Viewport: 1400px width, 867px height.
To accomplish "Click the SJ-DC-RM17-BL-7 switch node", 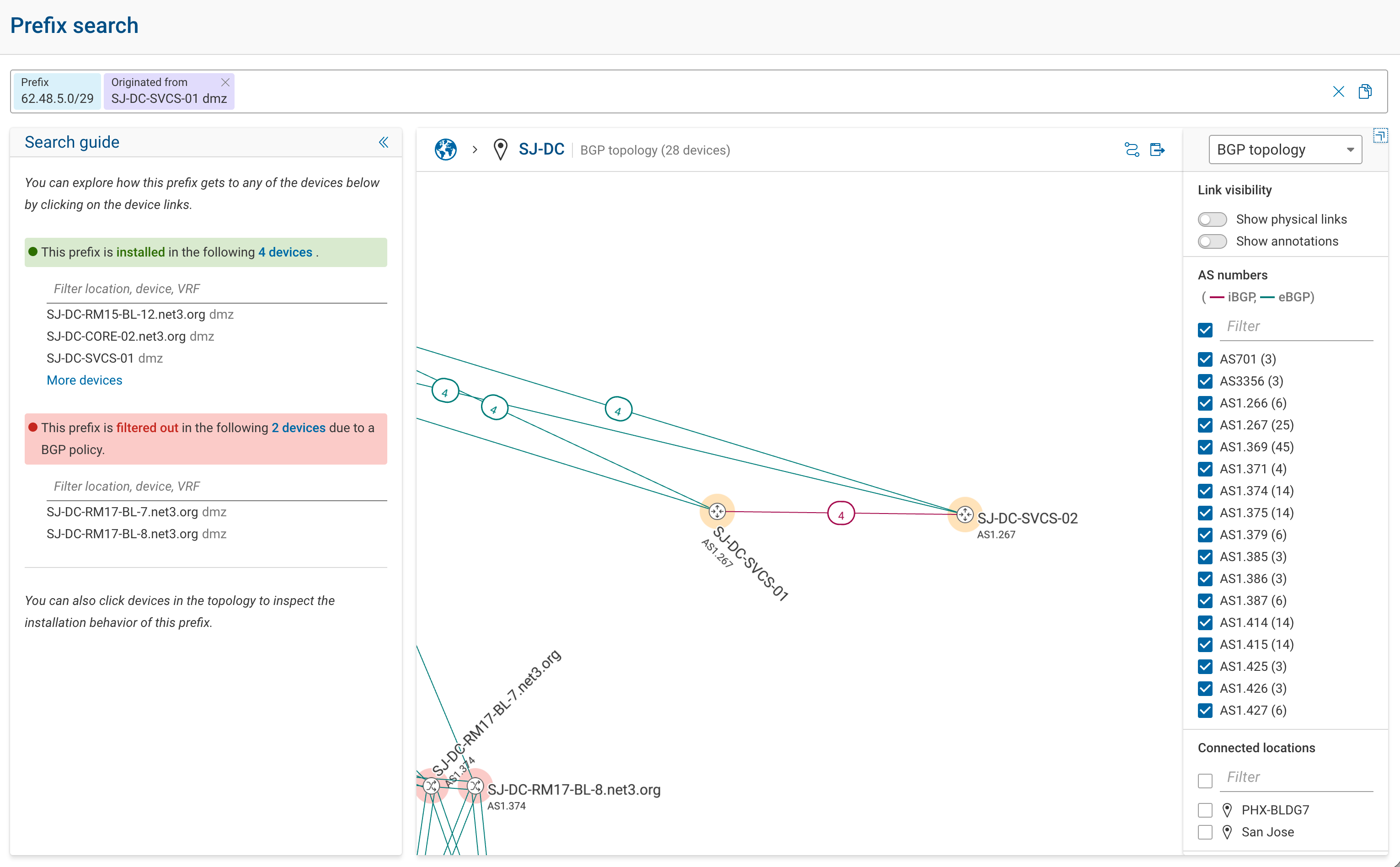I will click(x=432, y=786).
